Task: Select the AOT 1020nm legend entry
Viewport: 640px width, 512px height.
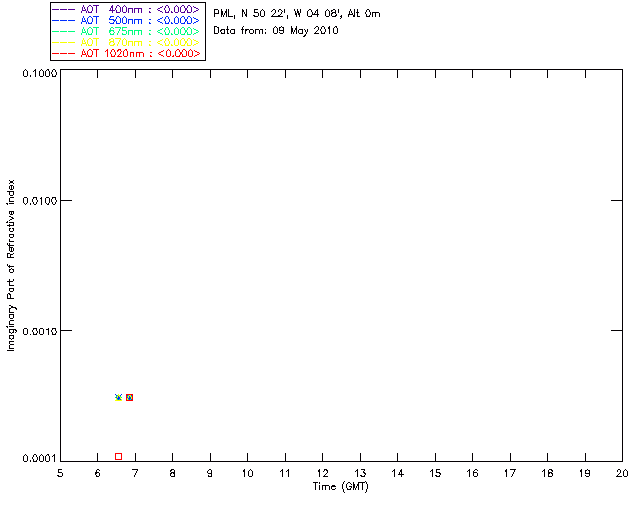Action: coord(126,53)
